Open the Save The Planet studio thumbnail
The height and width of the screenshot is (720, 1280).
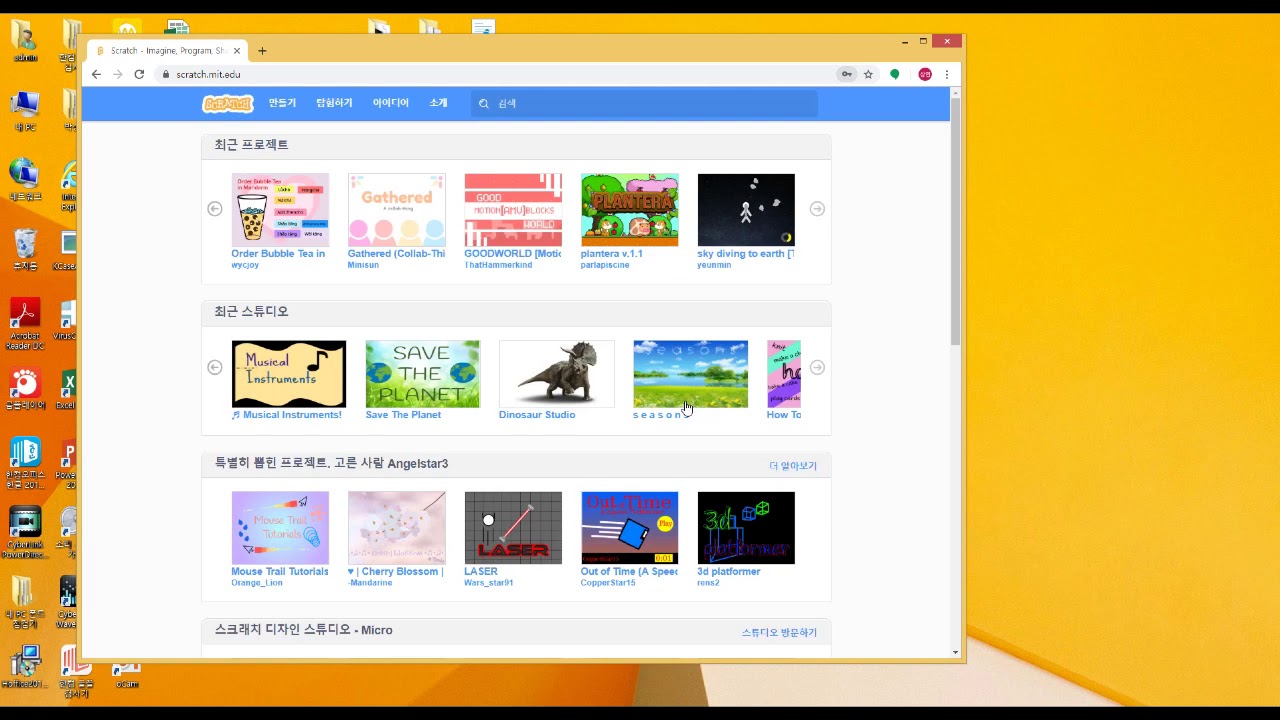[422, 374]
